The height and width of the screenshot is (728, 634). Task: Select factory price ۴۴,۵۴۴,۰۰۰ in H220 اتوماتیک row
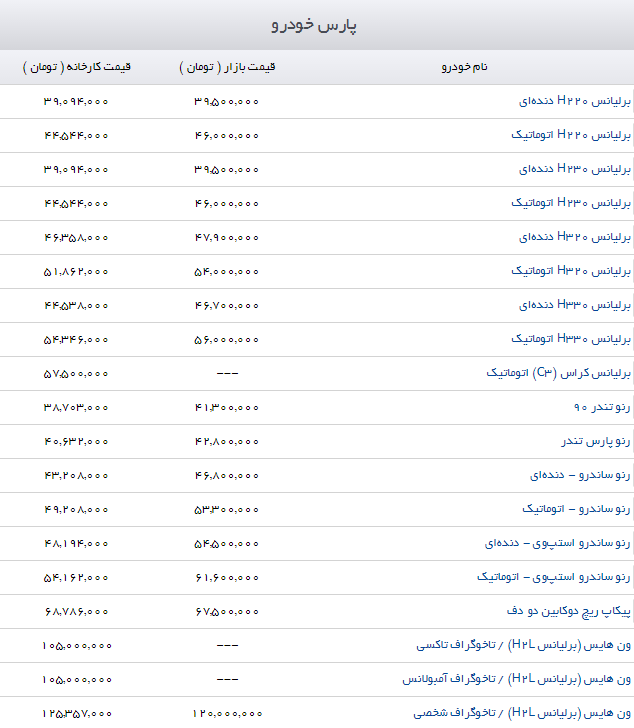(x=76, y=136)
